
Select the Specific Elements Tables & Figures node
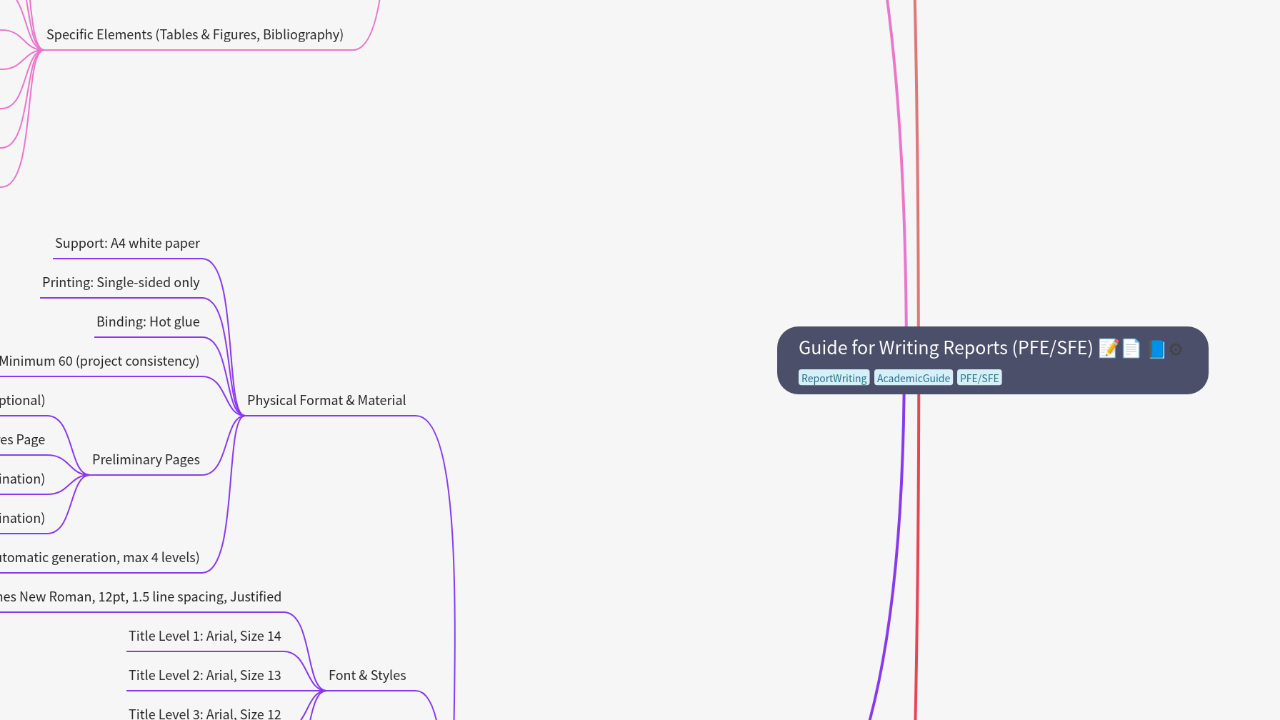click(194, 34)
